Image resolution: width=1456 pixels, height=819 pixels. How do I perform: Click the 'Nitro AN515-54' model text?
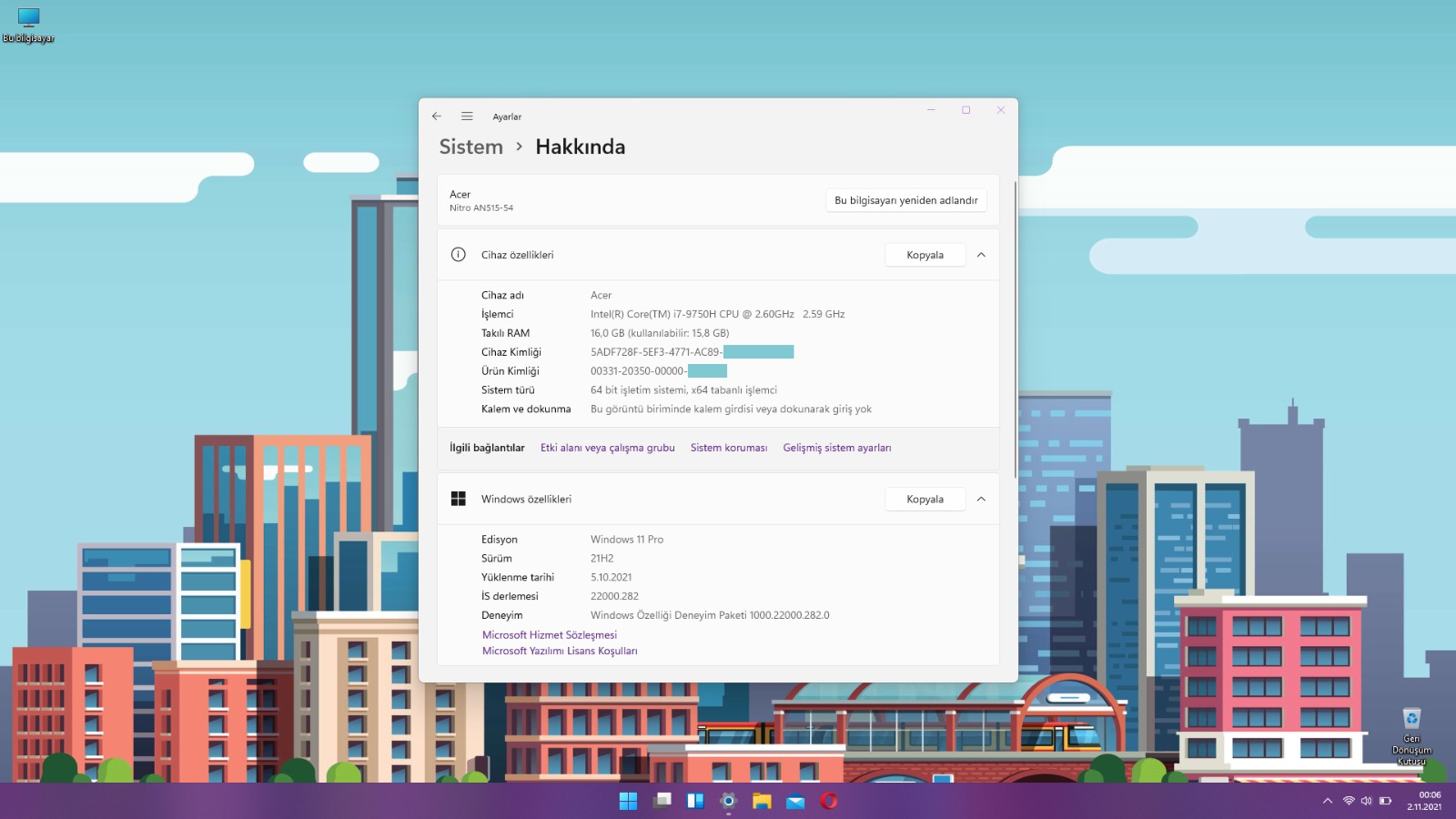[x=481, y=207]
